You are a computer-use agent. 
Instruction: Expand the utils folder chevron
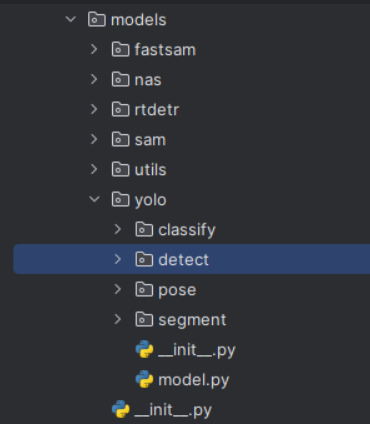click(94, 169)
